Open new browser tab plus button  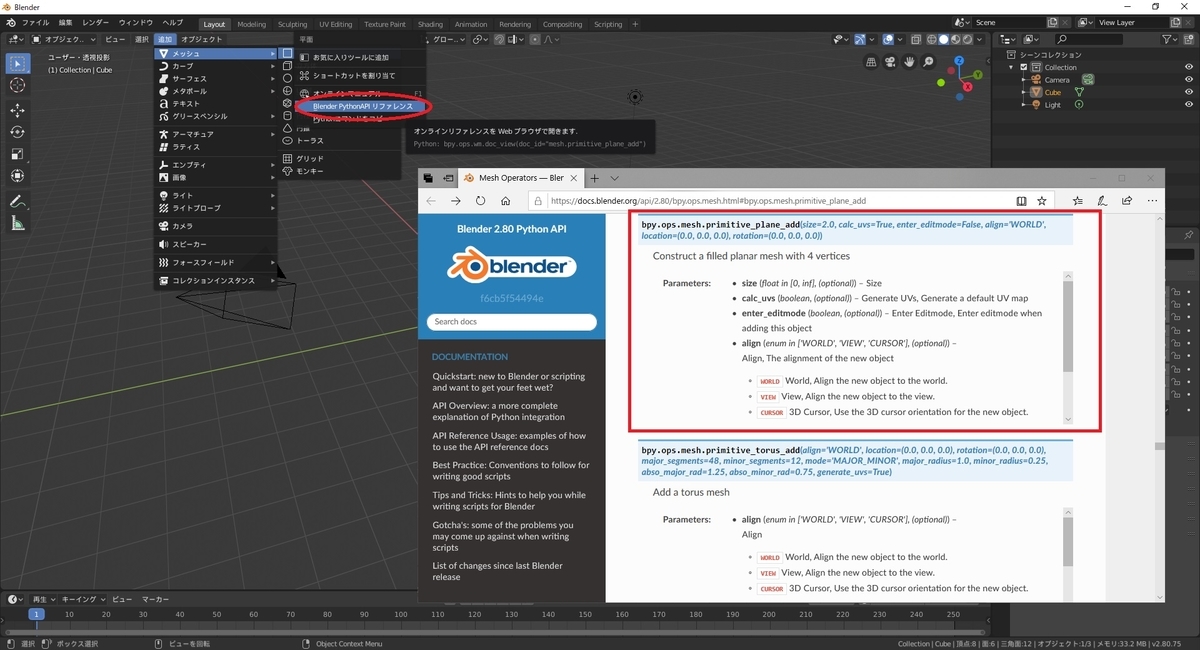coord(594,178)
